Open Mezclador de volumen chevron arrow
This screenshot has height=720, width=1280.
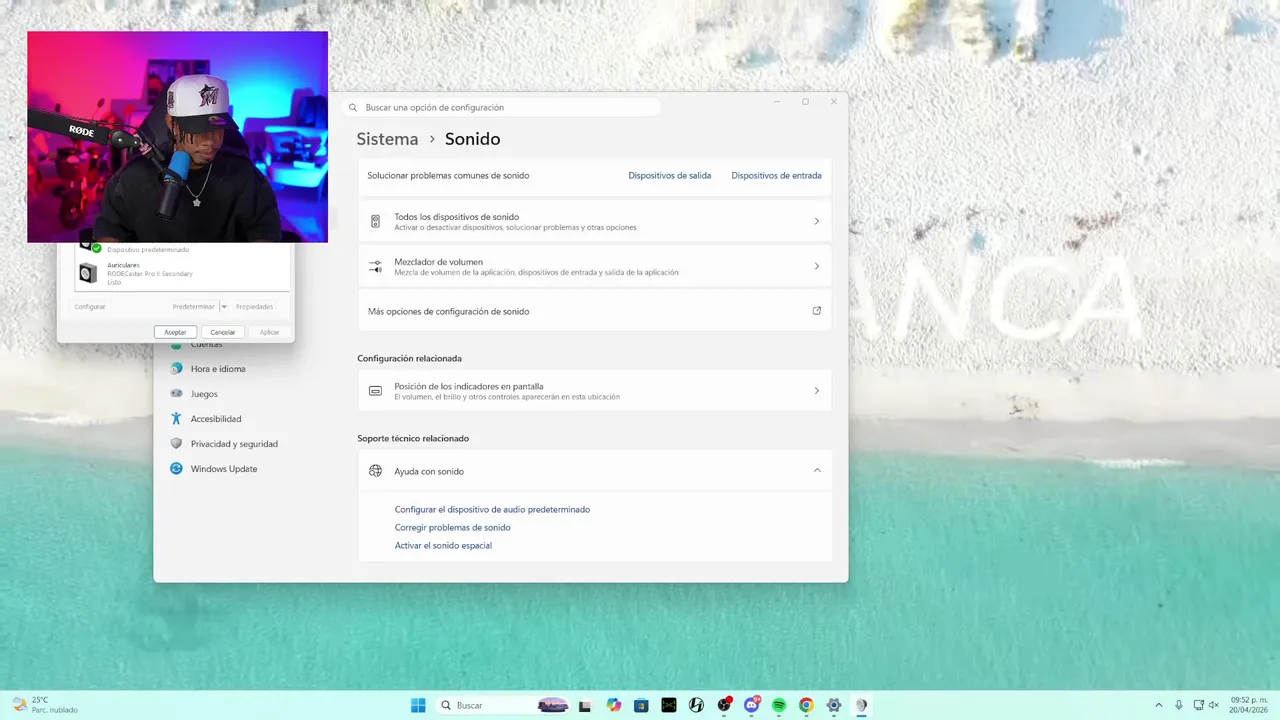pos(816,267)
